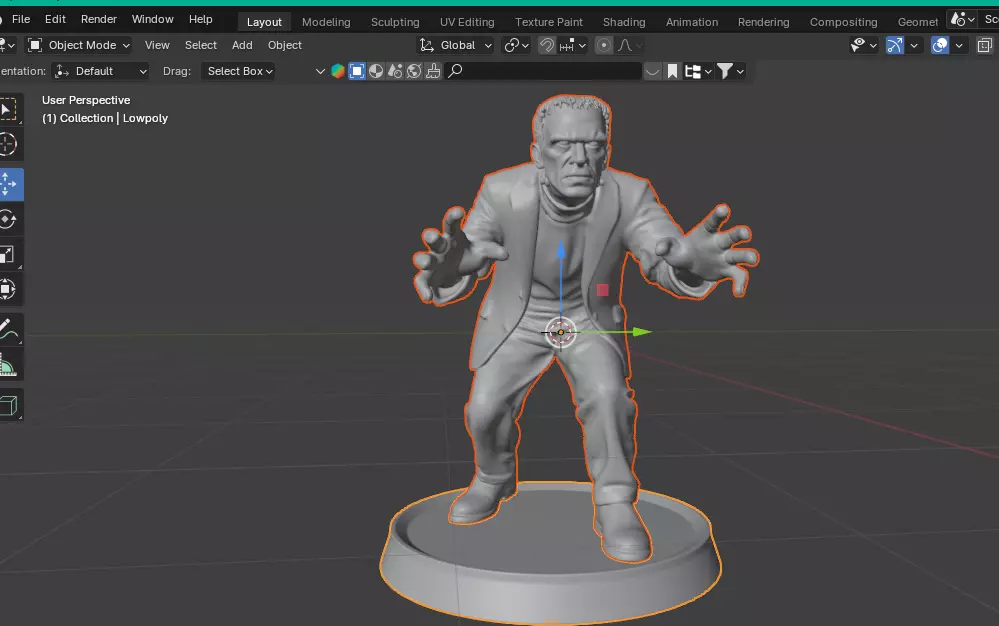Viewport: 999px width, 626px height.
Task: Expand overlays options dropdown arrow
Action: [959, 45]
